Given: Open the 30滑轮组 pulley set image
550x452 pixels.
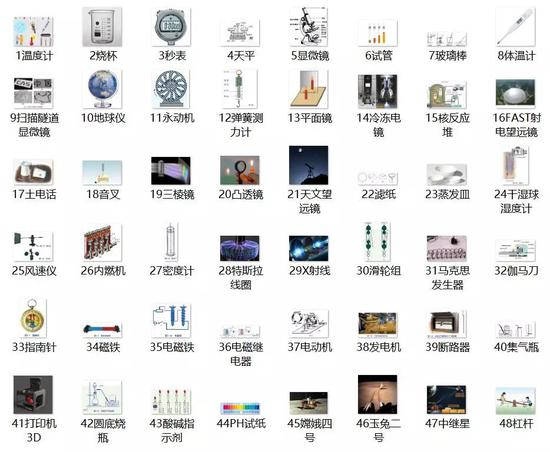Looking at the screenshot, I should 377,242.
